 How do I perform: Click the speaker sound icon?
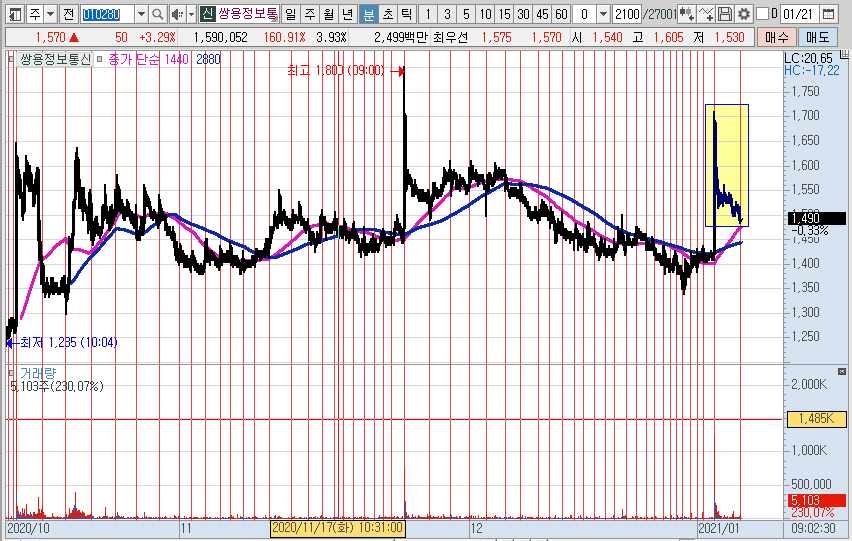175,14
